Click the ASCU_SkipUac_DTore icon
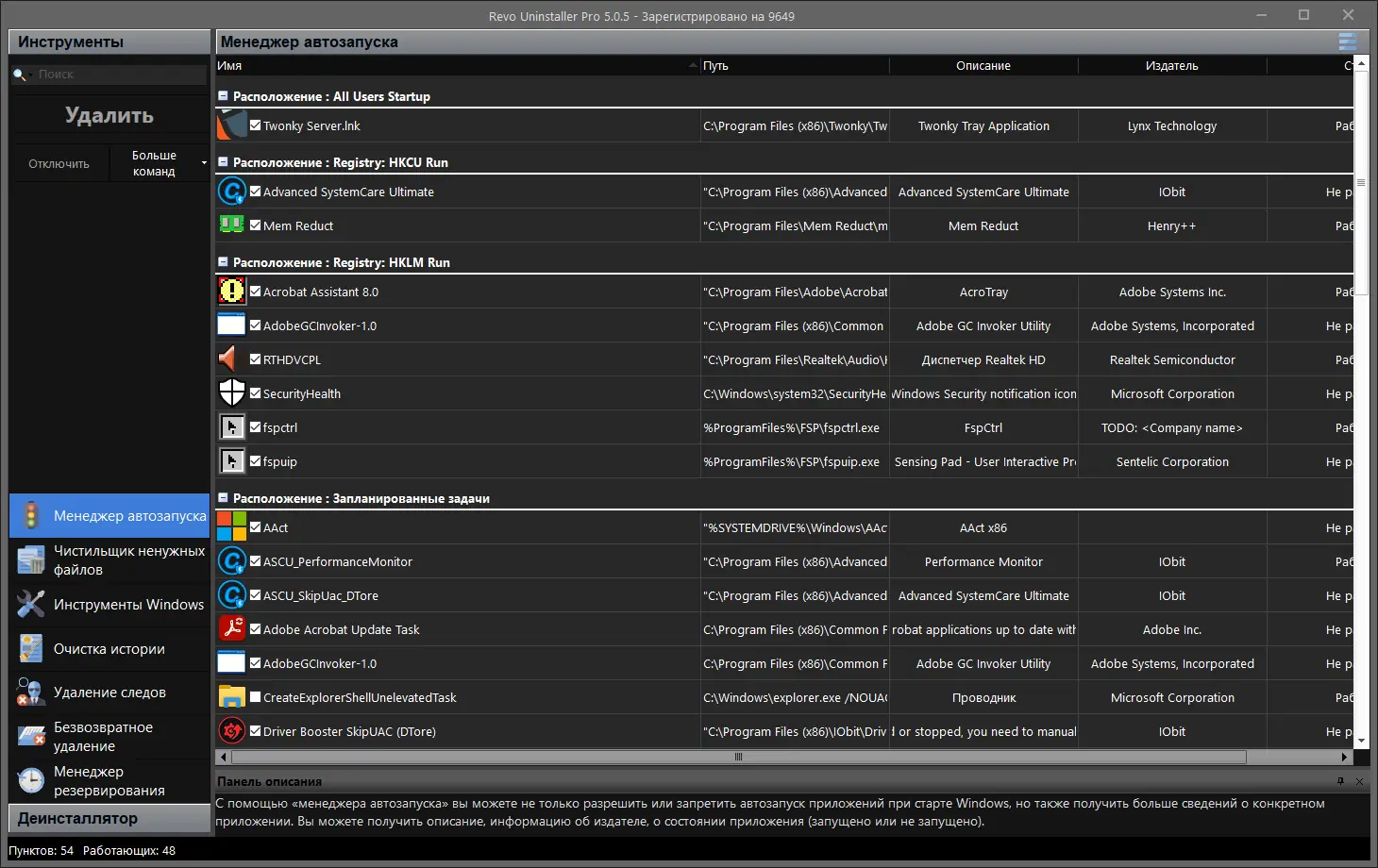The image size is (1378, 868). click(231, 595)
